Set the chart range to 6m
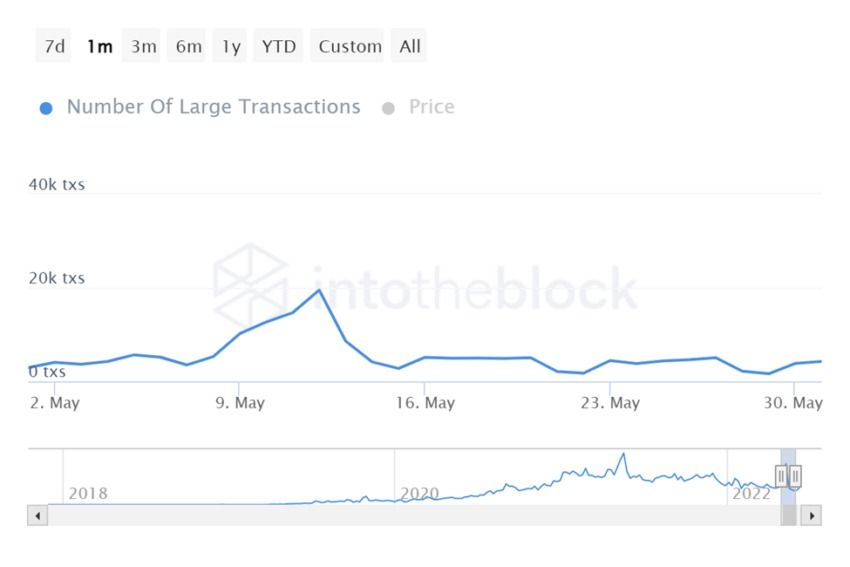850x567 pixels. coord(188,46)
